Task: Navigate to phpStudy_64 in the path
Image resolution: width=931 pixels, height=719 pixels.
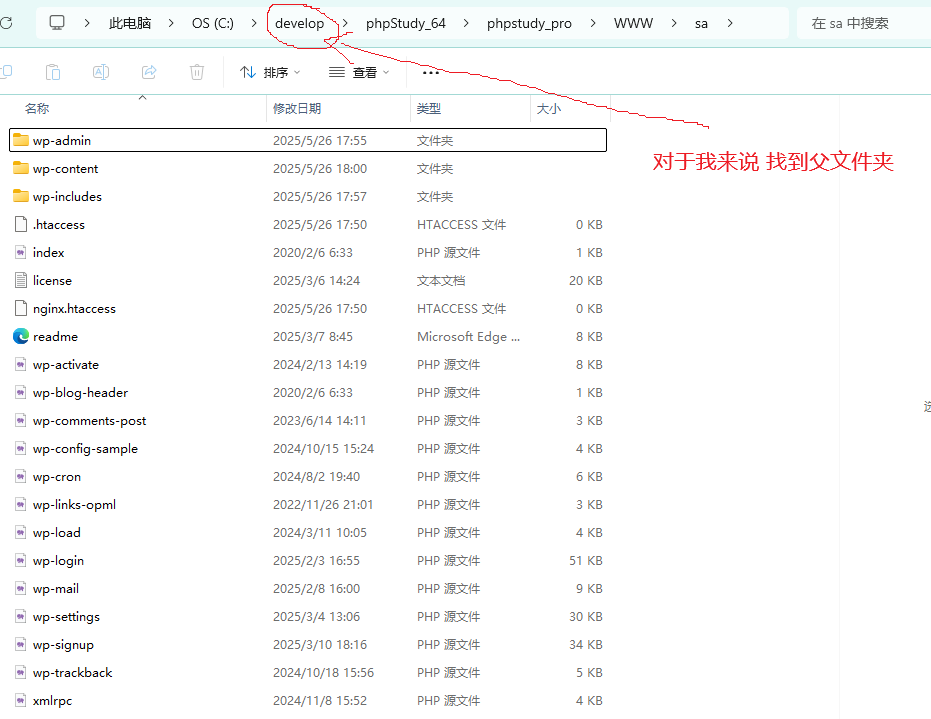Action: [x=406, y=23]
